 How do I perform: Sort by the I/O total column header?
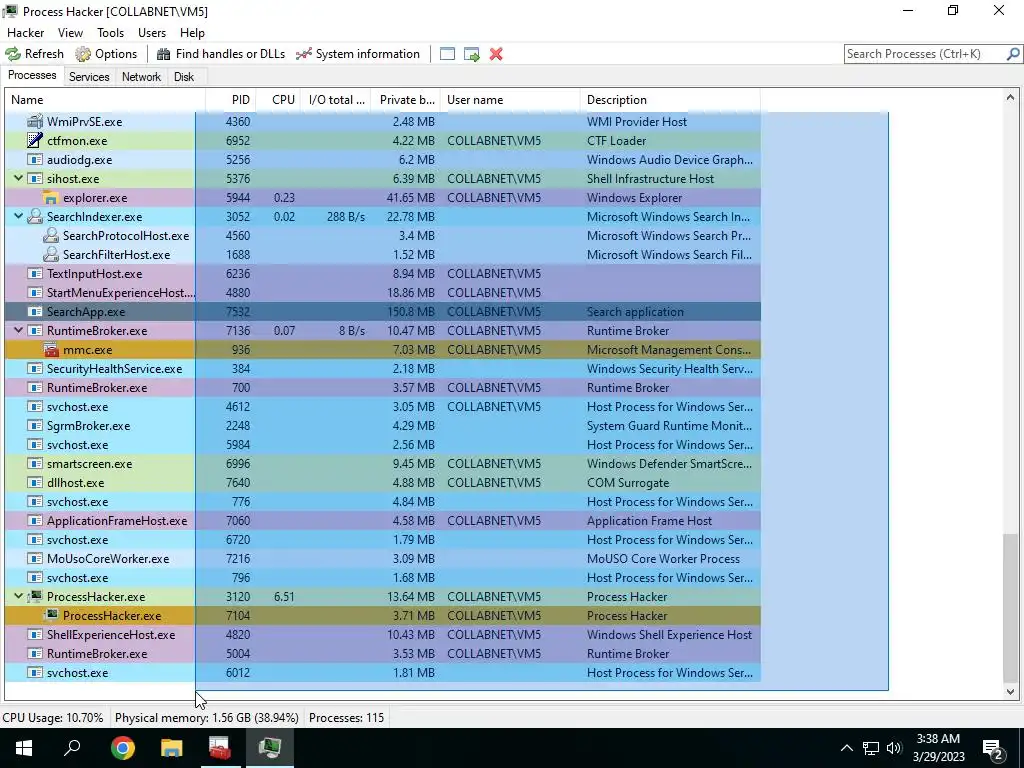pyautogui.click(x=336, y=100)
